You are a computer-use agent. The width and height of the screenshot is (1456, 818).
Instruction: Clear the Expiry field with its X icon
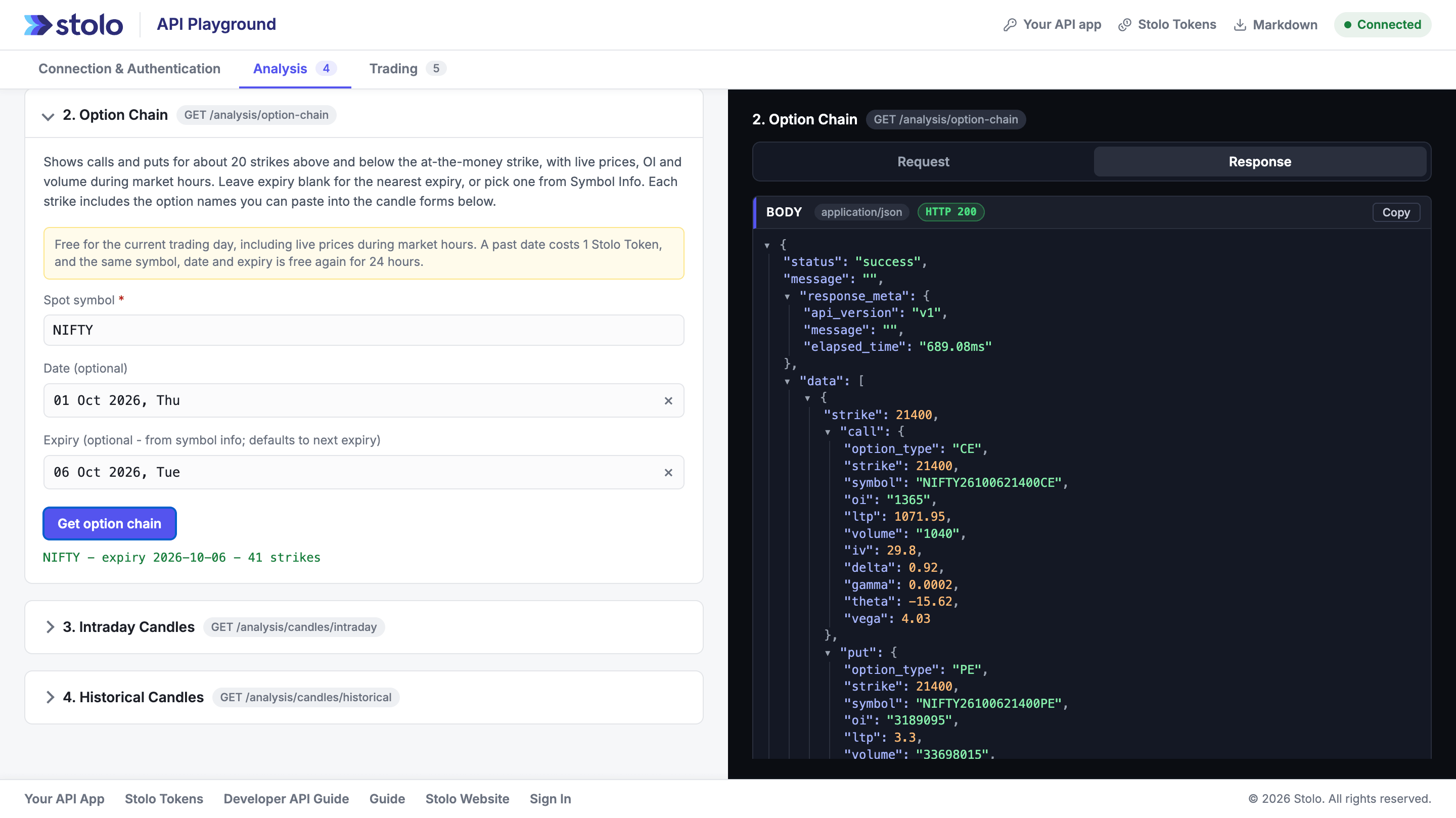click(x=668, y=473)
